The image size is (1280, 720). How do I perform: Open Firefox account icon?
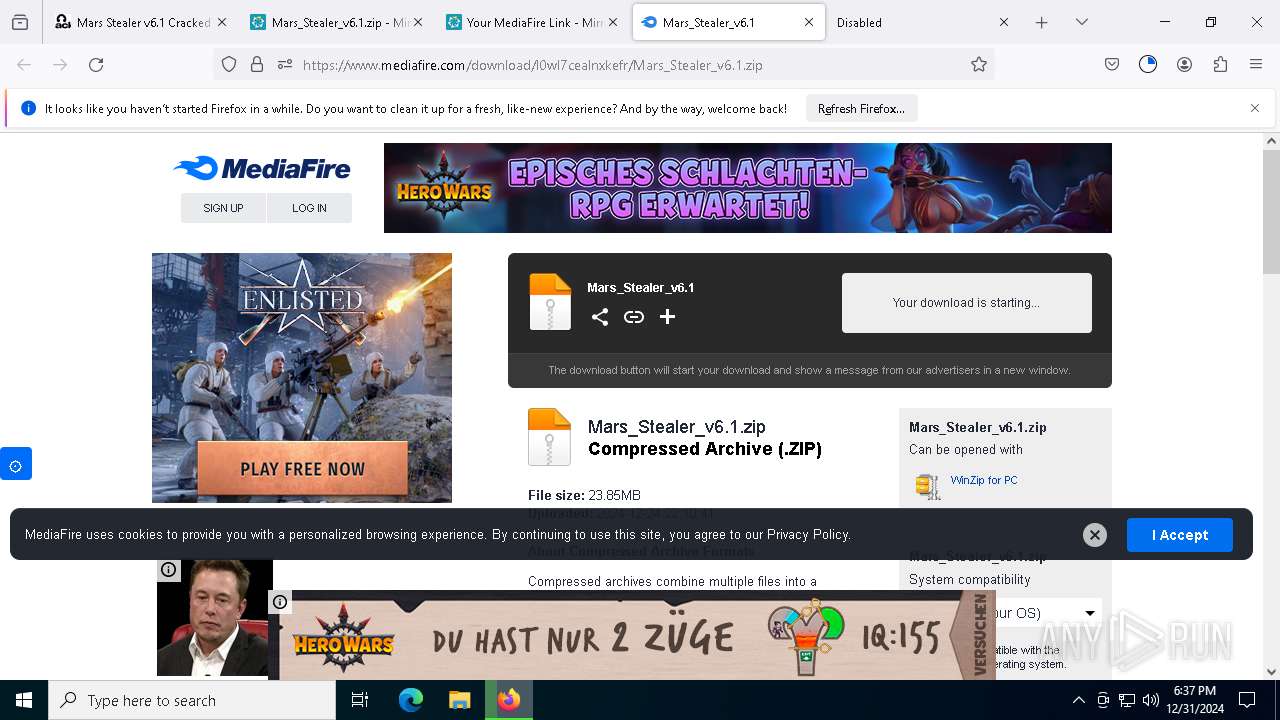1184,65
